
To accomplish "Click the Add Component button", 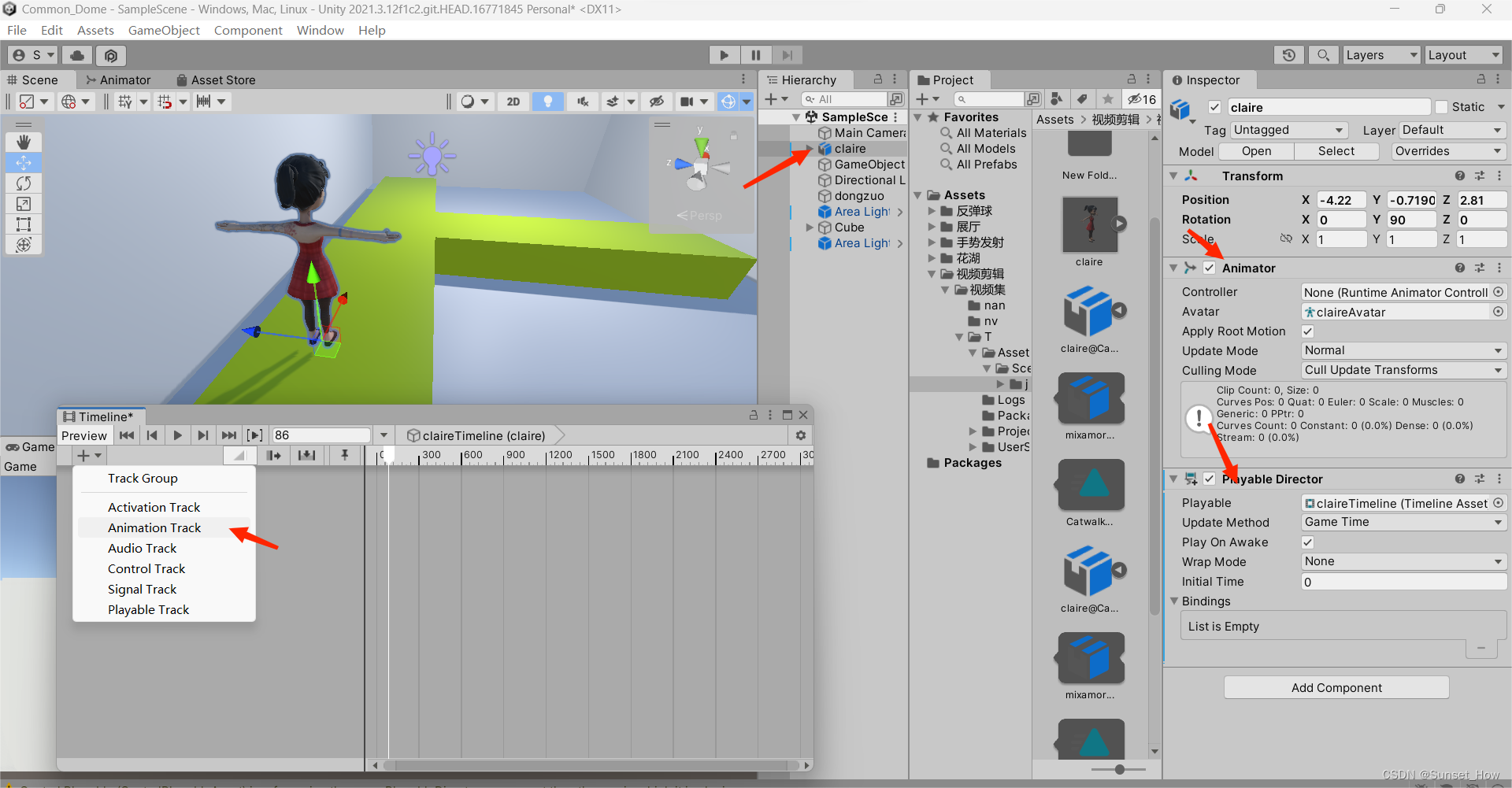I will 1336,686.
